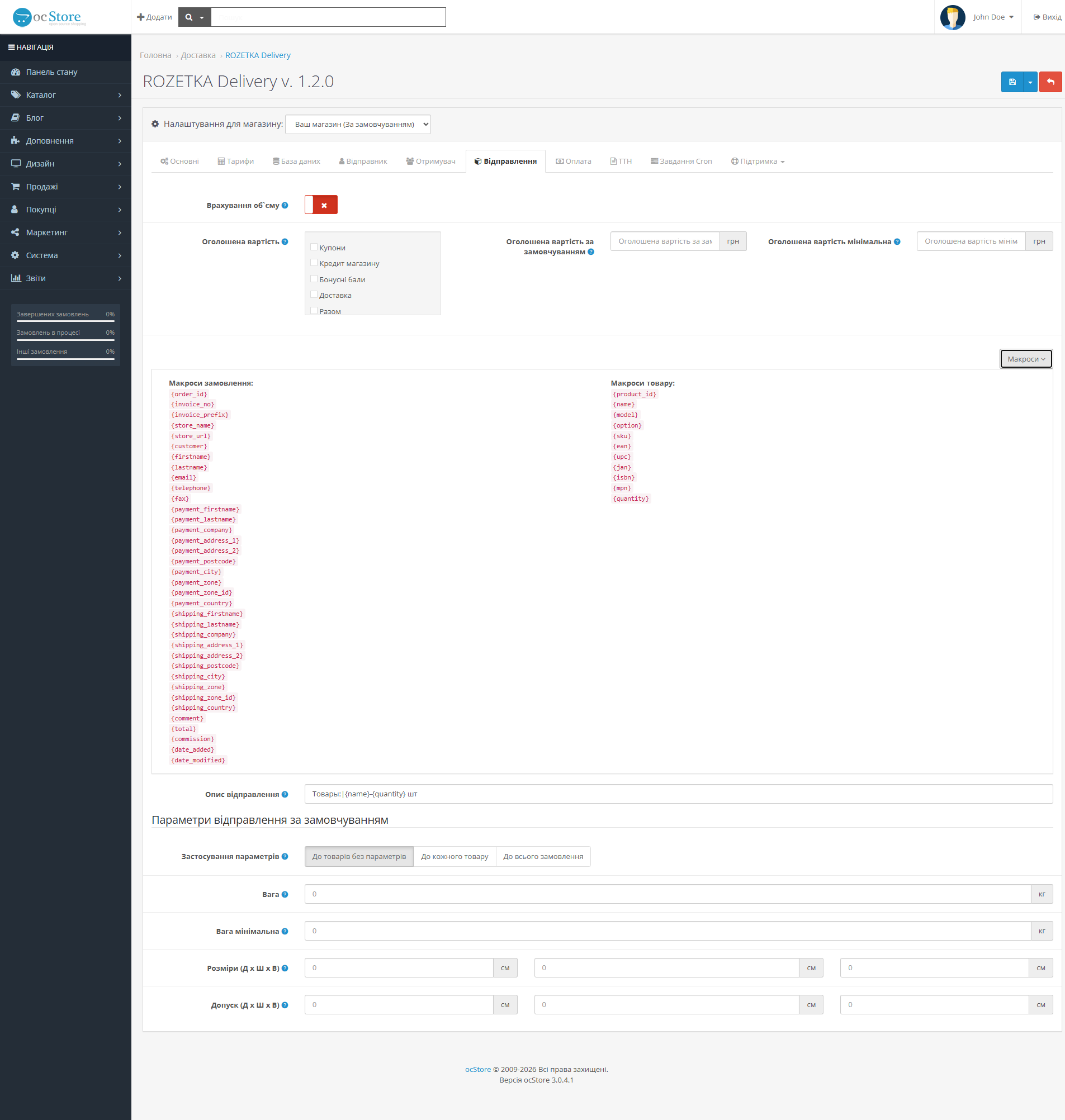Viewport: 1065px width, 1120px height.
Task: Click the {order_id} macro
Action: pyautogui.click(x=189, y=394)
